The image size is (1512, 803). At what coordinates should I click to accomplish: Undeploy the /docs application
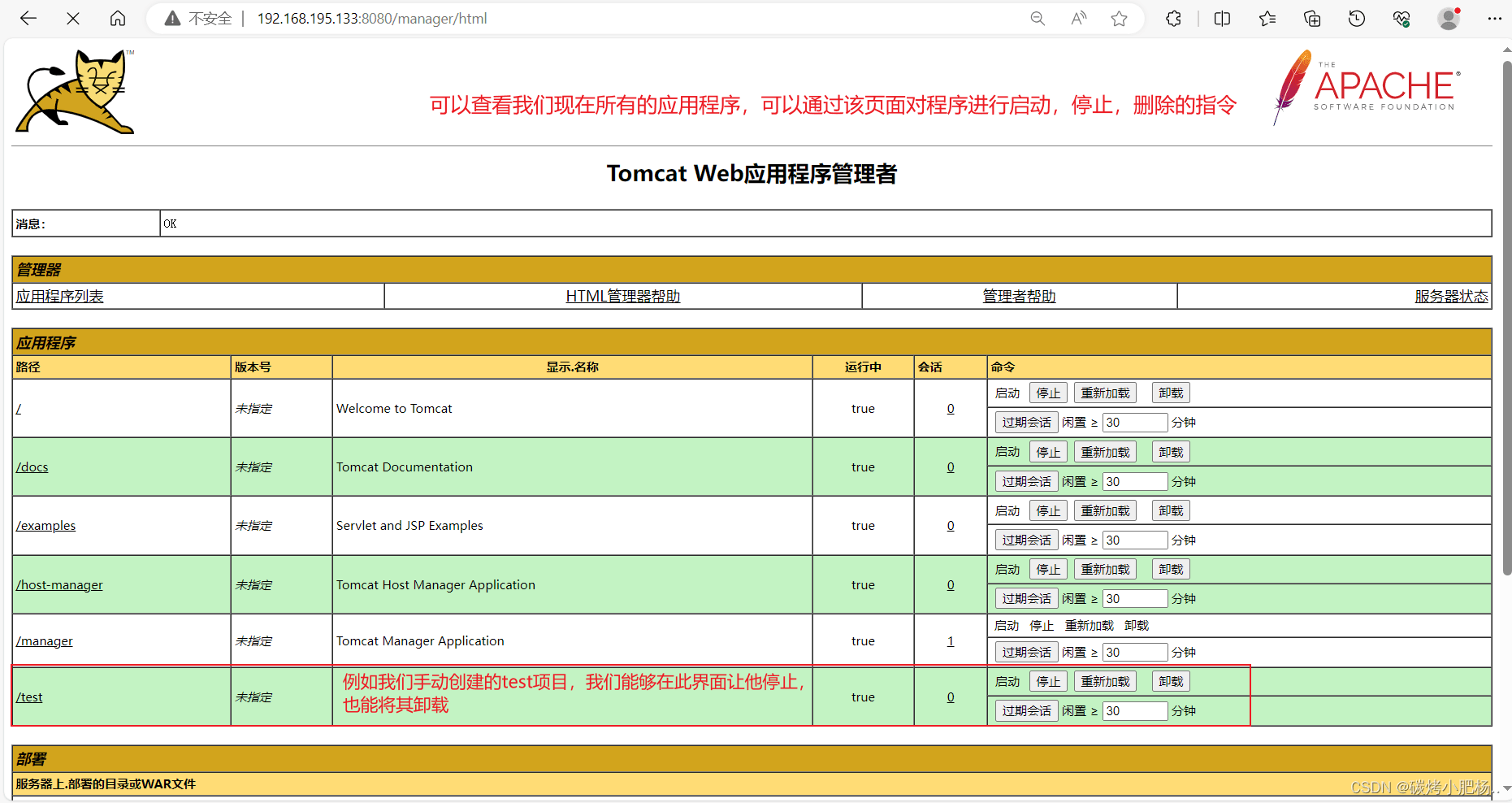tap(1171, 453)
